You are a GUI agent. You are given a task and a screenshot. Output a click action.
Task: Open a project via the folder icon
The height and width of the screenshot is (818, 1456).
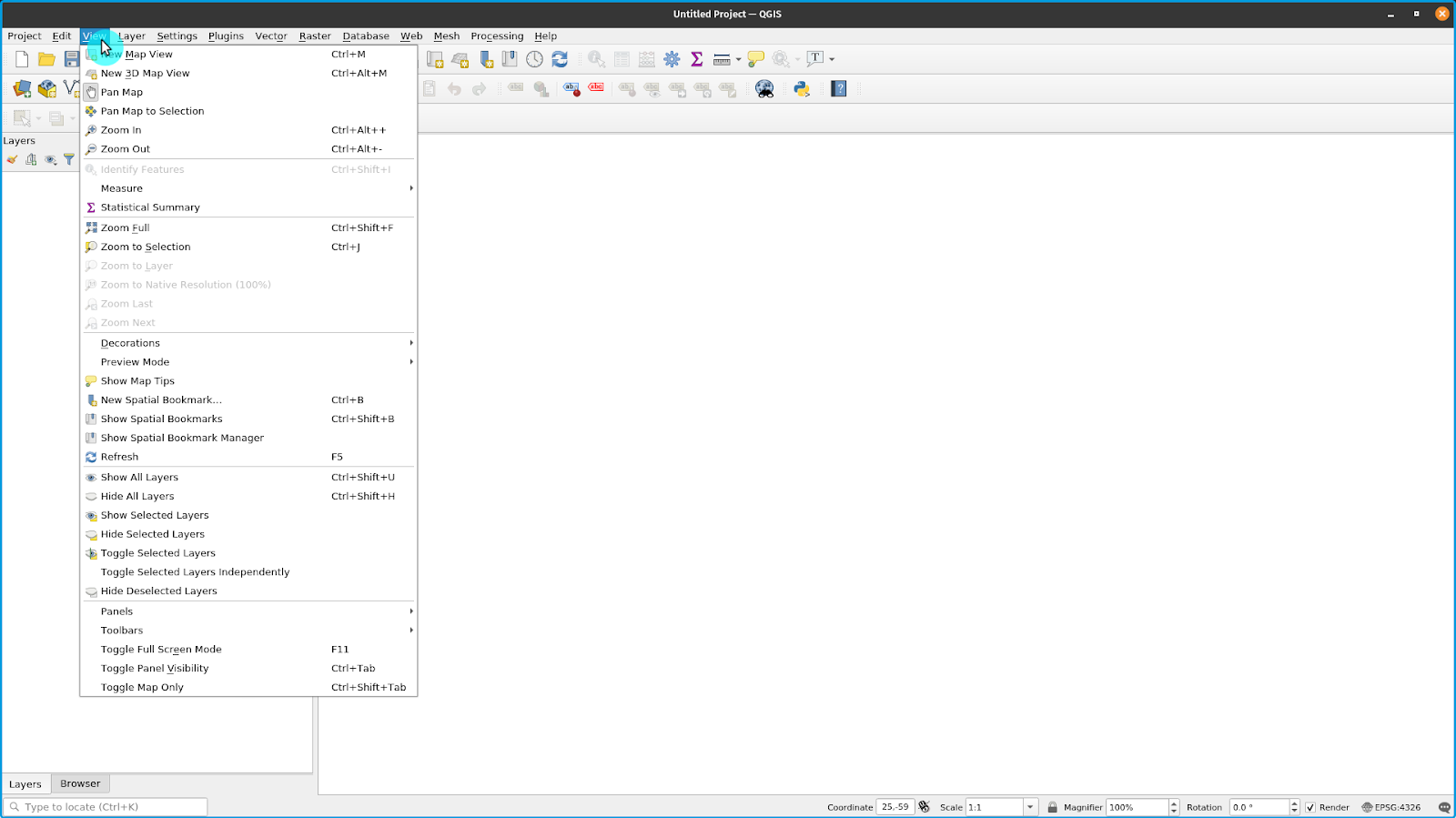[46, 59]
